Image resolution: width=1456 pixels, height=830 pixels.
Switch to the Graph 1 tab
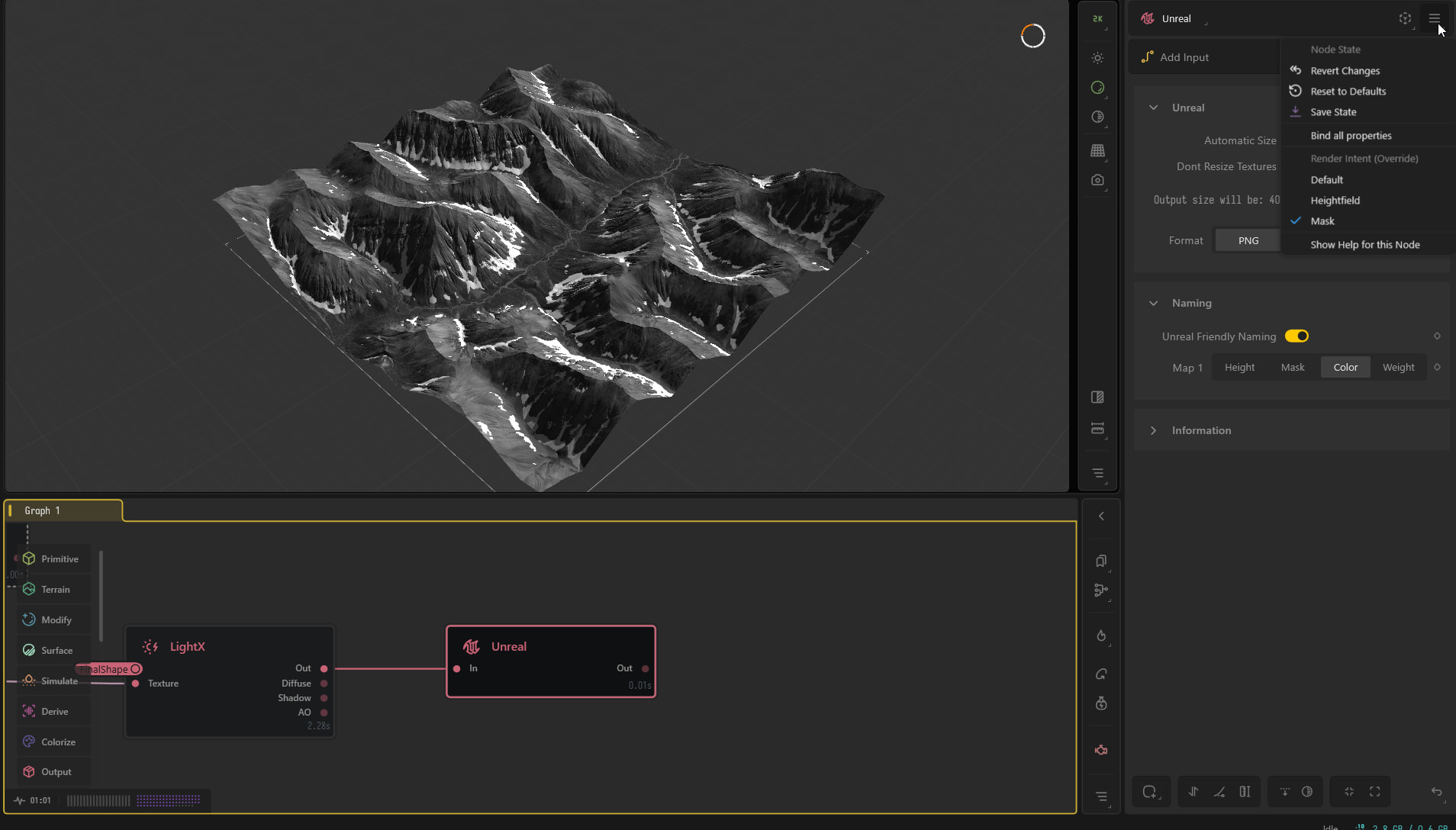[42, 510]
